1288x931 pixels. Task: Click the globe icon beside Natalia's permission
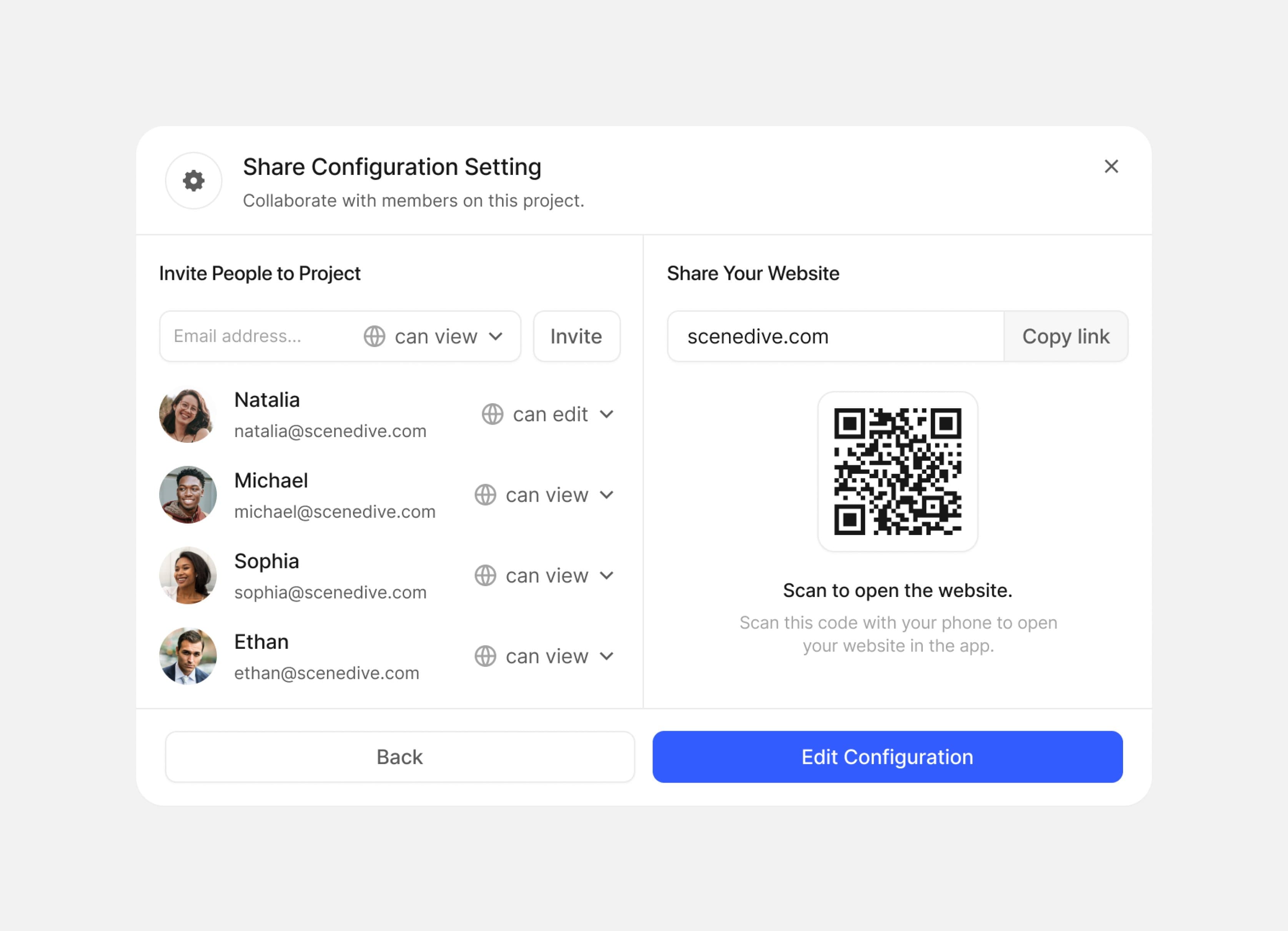tap(493, 414)
